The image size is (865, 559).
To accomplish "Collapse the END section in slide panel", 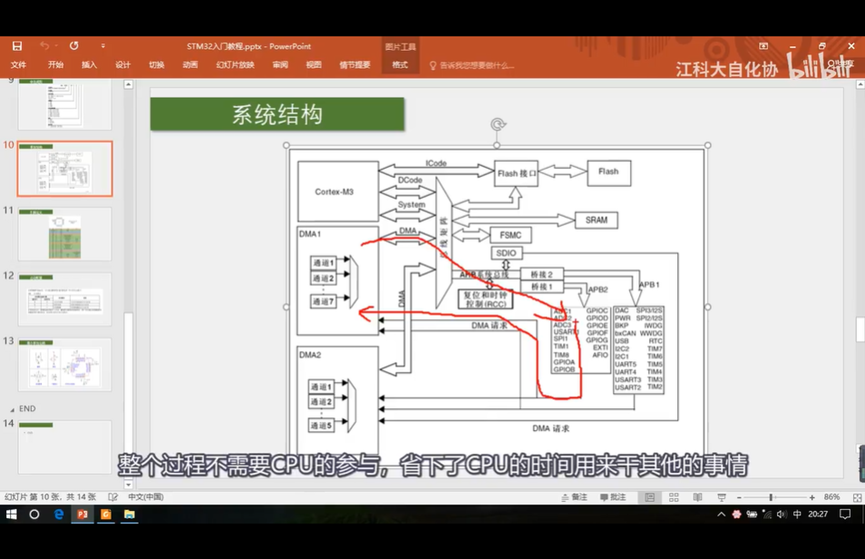I will (12, 409).
